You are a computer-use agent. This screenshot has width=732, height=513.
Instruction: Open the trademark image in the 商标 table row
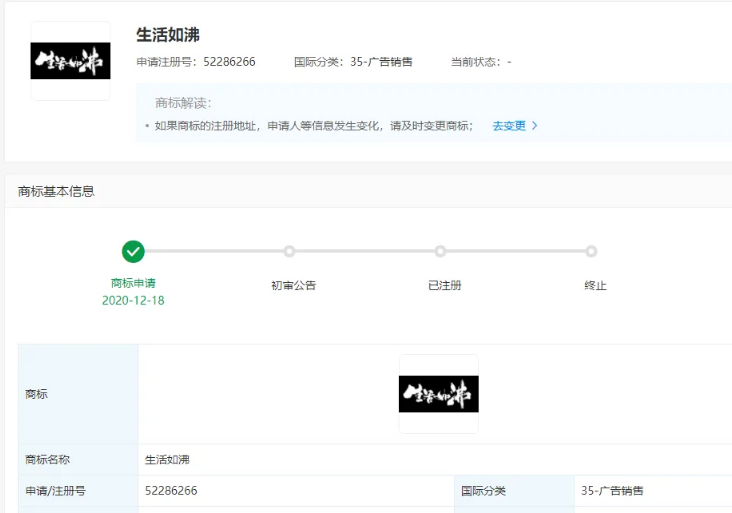[438, 394]
